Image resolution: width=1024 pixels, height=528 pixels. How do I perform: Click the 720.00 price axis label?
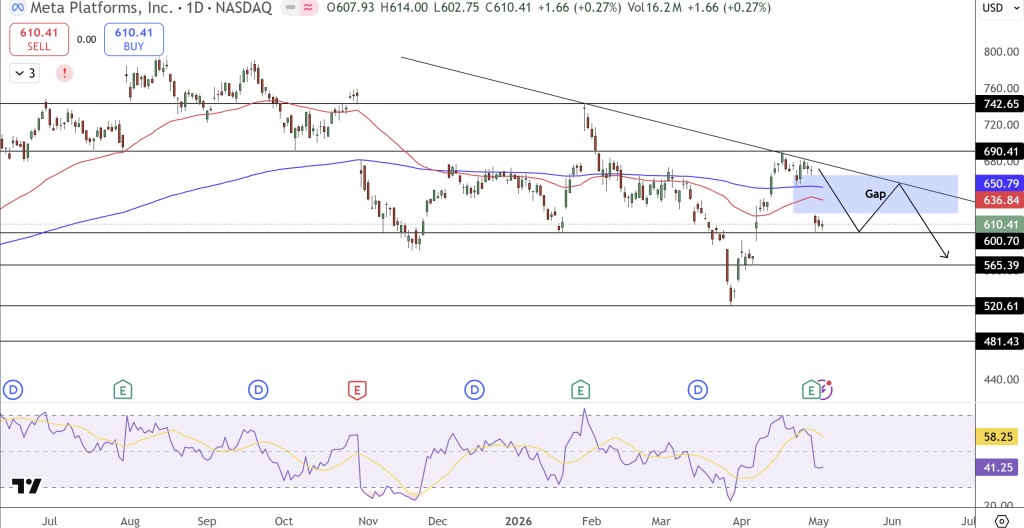[x=999, y=125]
